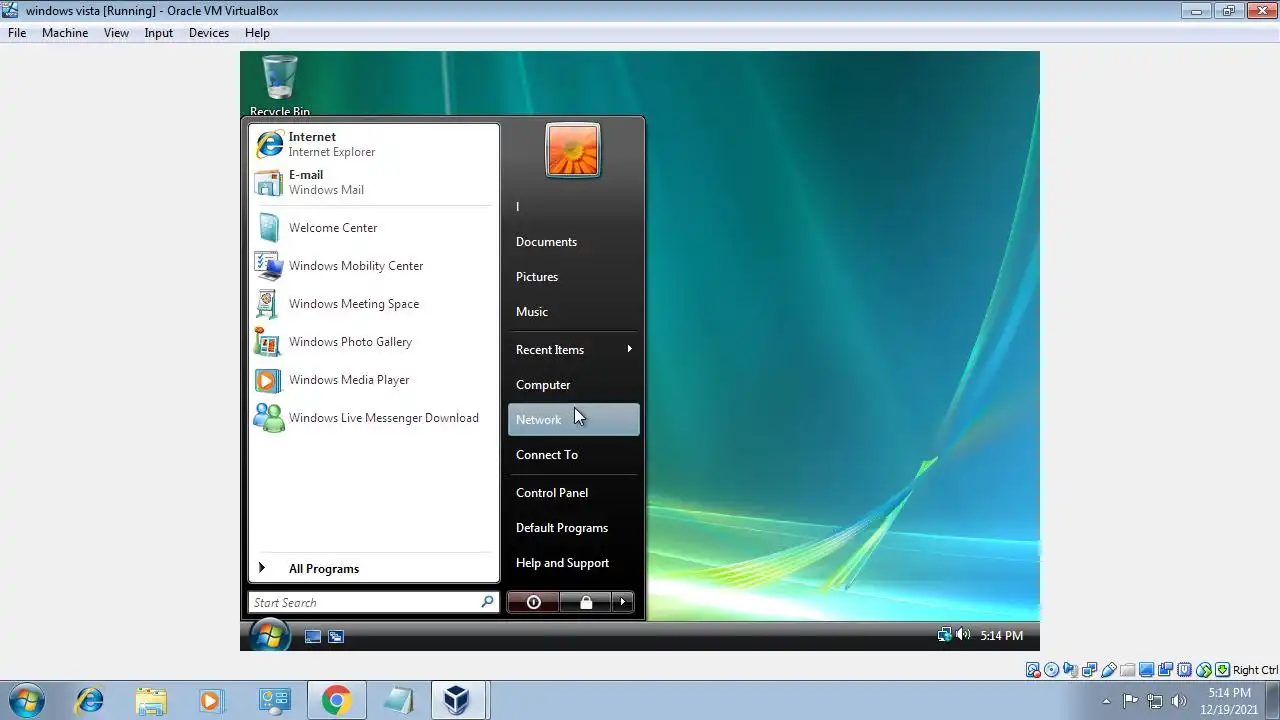This screenshot has height=720, width=1280.
Task: Open Pictures from the Start menu
Action: pyautogui.click(x=573, y=277)
